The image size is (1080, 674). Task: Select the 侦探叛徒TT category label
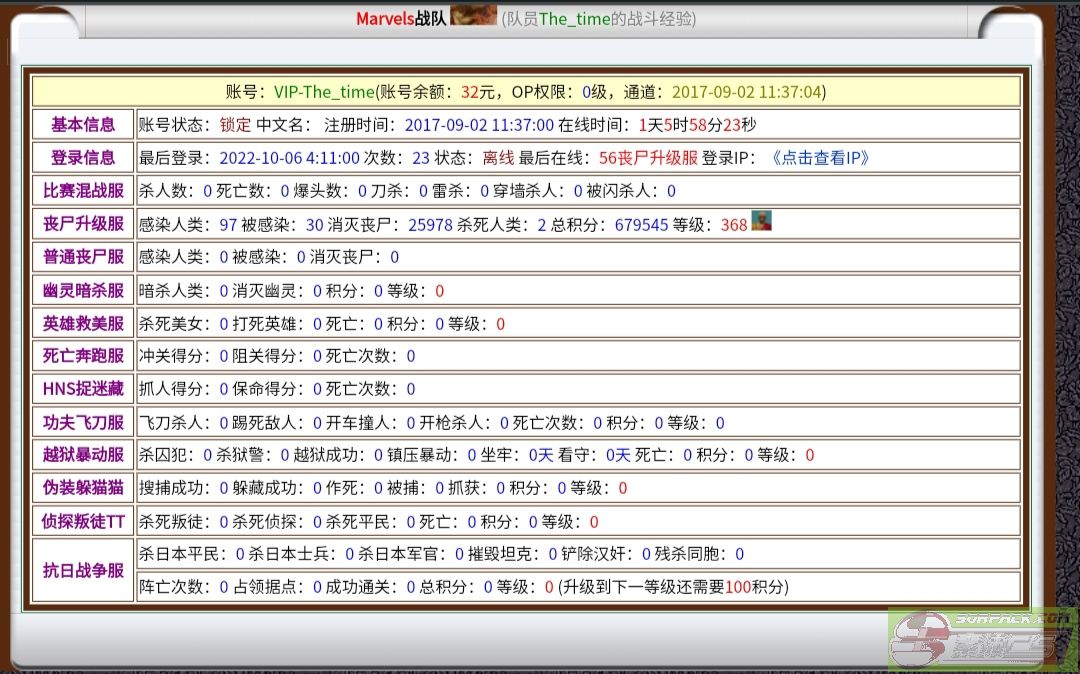click(x=83, y=522)
